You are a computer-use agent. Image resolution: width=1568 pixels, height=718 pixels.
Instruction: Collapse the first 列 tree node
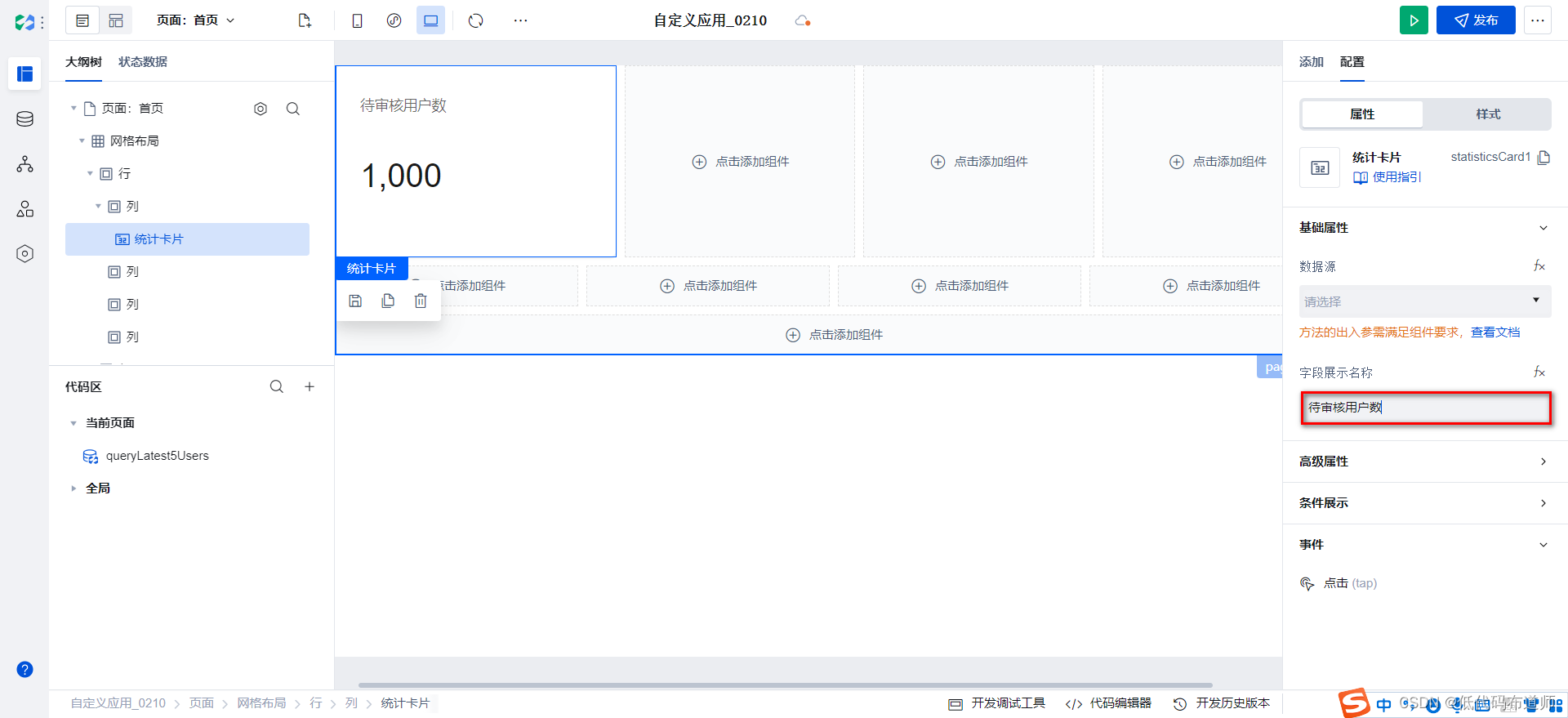coord(98,206)
